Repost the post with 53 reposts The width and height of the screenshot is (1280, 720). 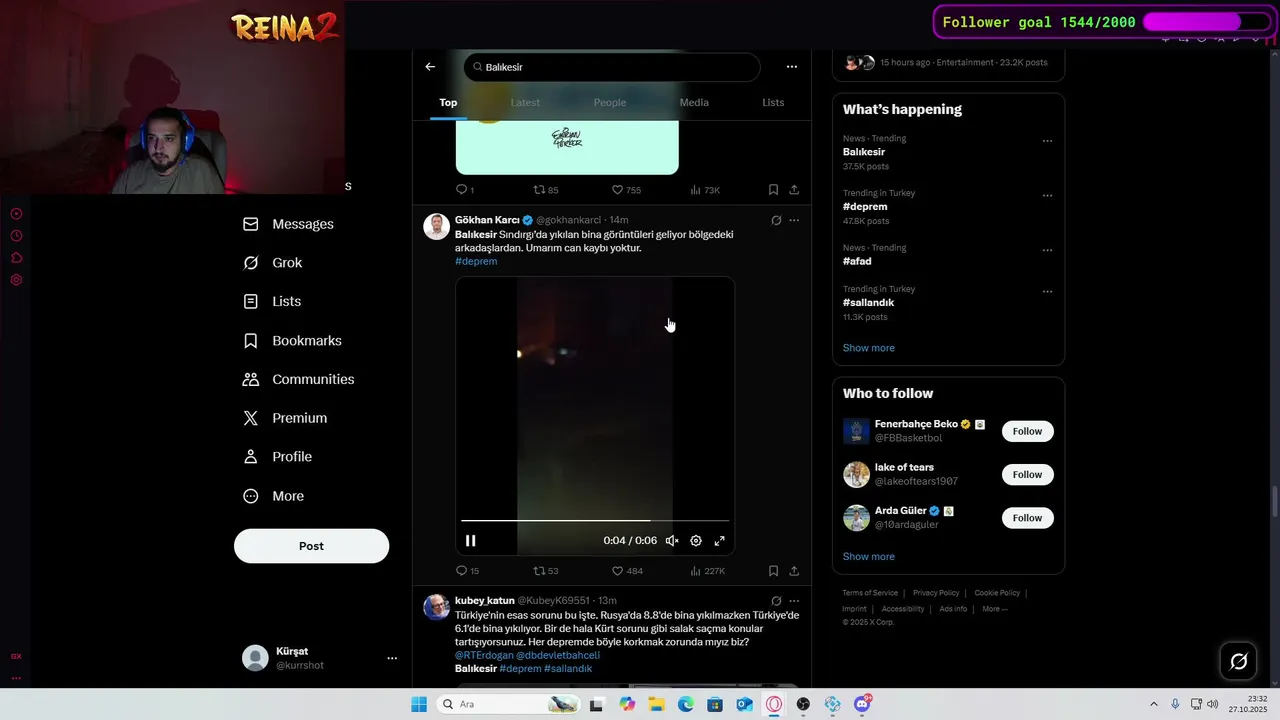pyautogui.click(x=545, y=571)
